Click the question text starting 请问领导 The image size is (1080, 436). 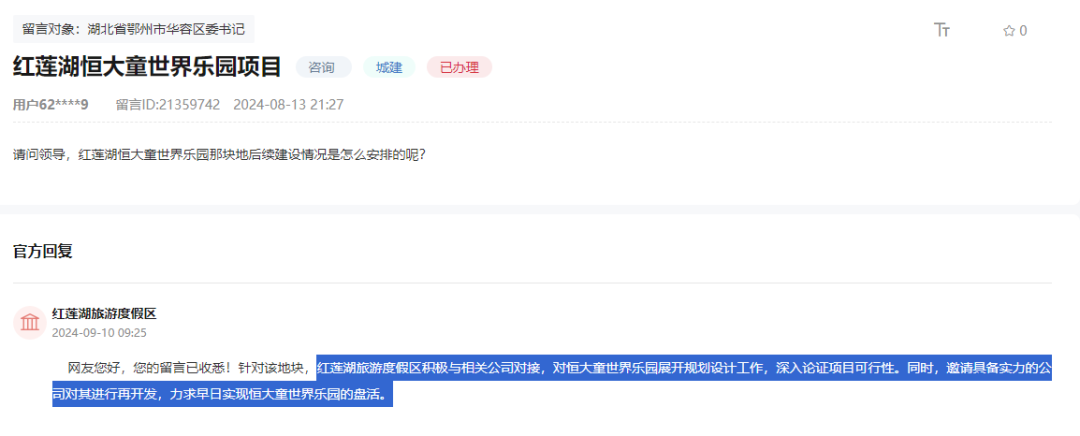(x=220, y=154)
